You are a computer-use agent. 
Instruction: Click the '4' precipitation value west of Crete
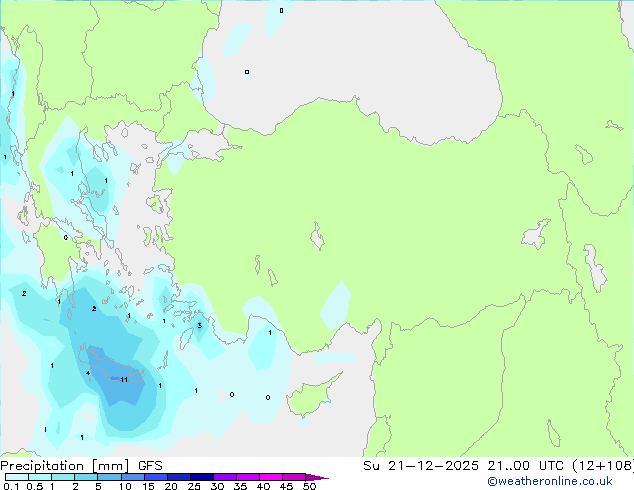tap(88, 373)
